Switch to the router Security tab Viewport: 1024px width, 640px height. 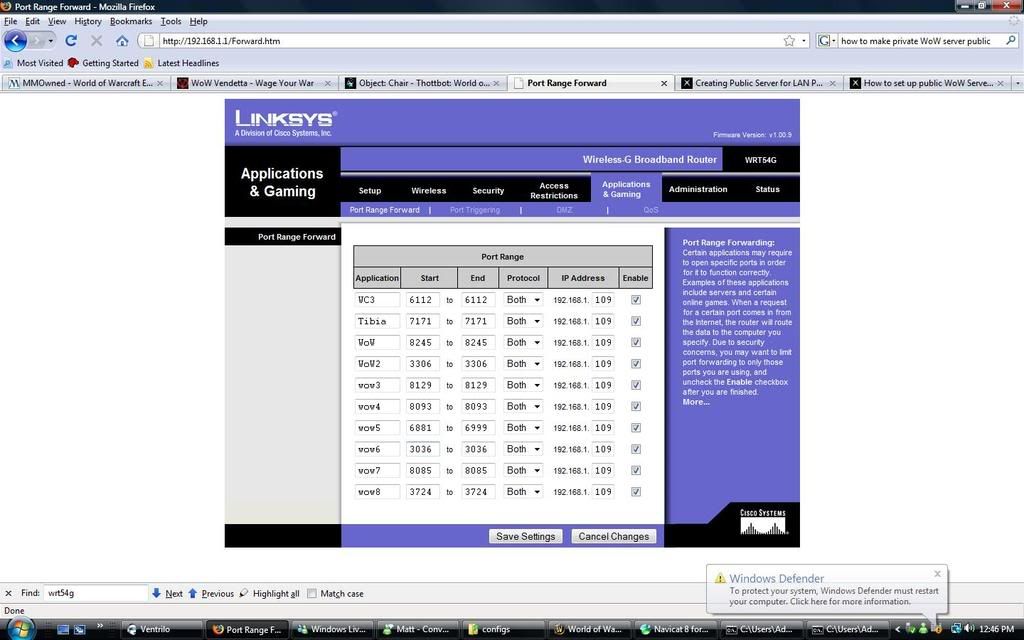click(x=488, y=191)
